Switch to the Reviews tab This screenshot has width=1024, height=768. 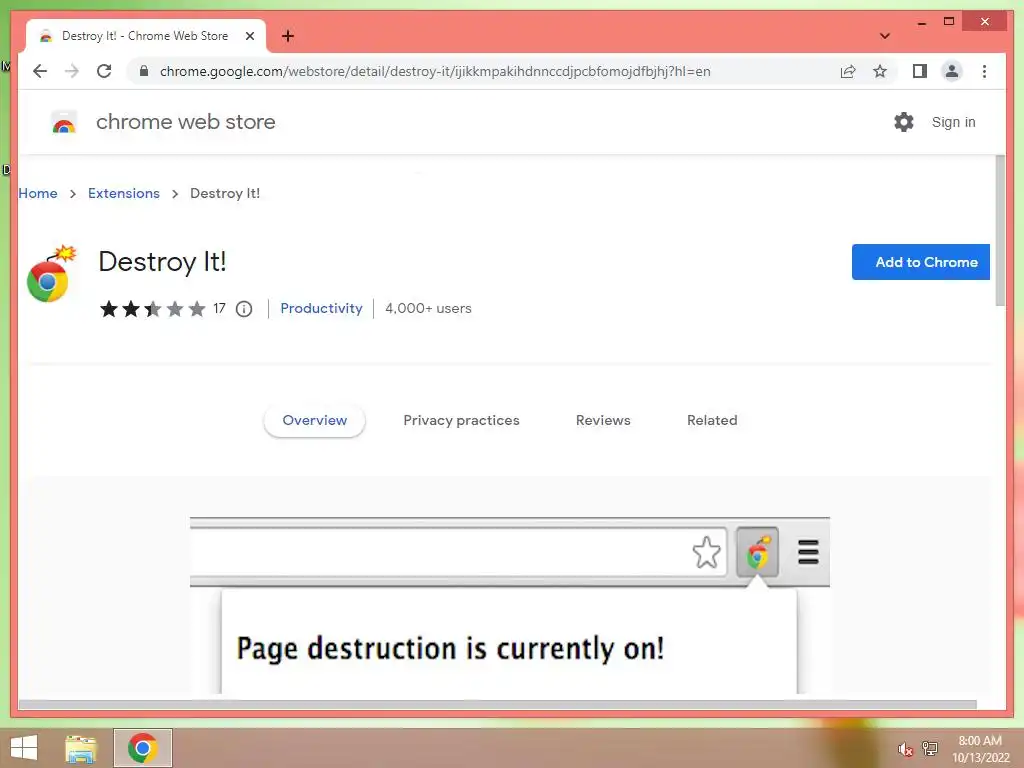(603, 420)
